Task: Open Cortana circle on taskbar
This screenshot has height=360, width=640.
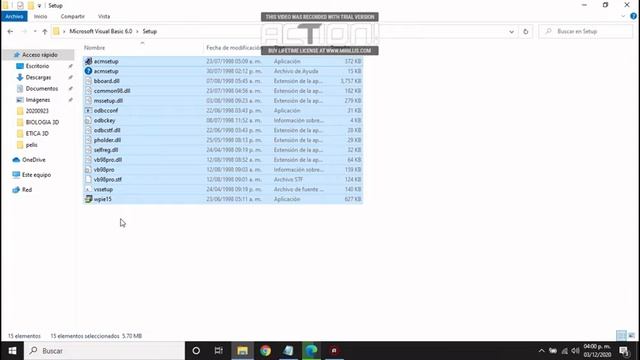Action: click(x=196, y=351)
